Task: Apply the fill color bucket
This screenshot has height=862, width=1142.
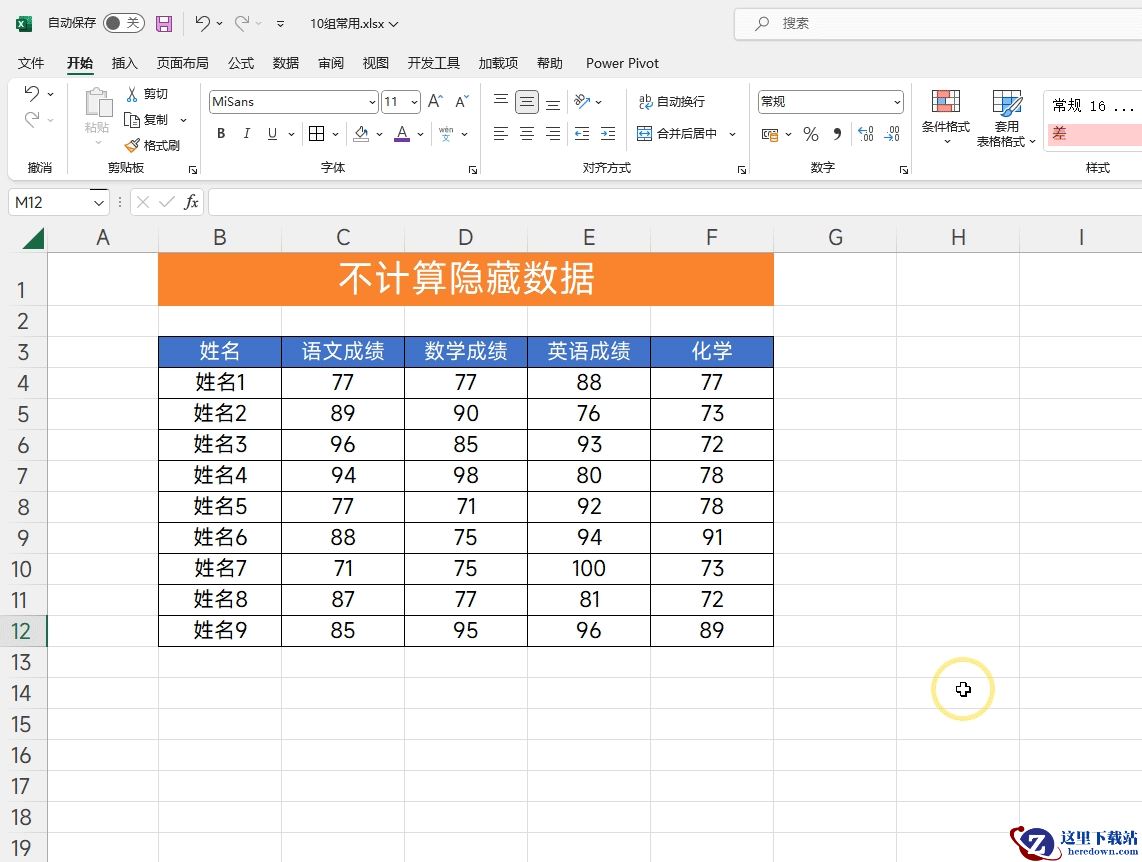Action: pos(361,133)
